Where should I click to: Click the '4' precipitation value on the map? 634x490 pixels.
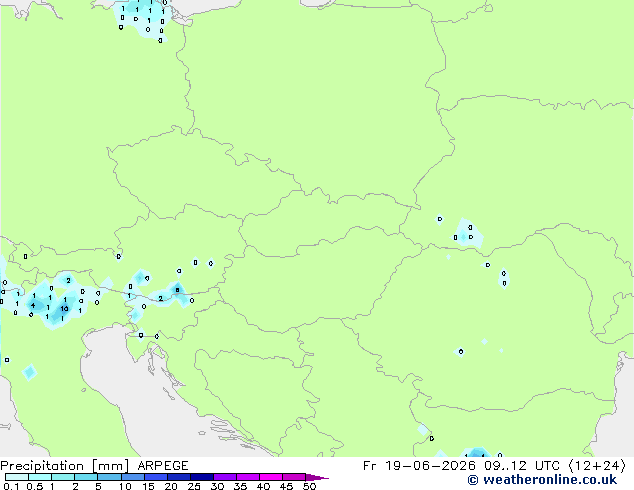(33, 305)
